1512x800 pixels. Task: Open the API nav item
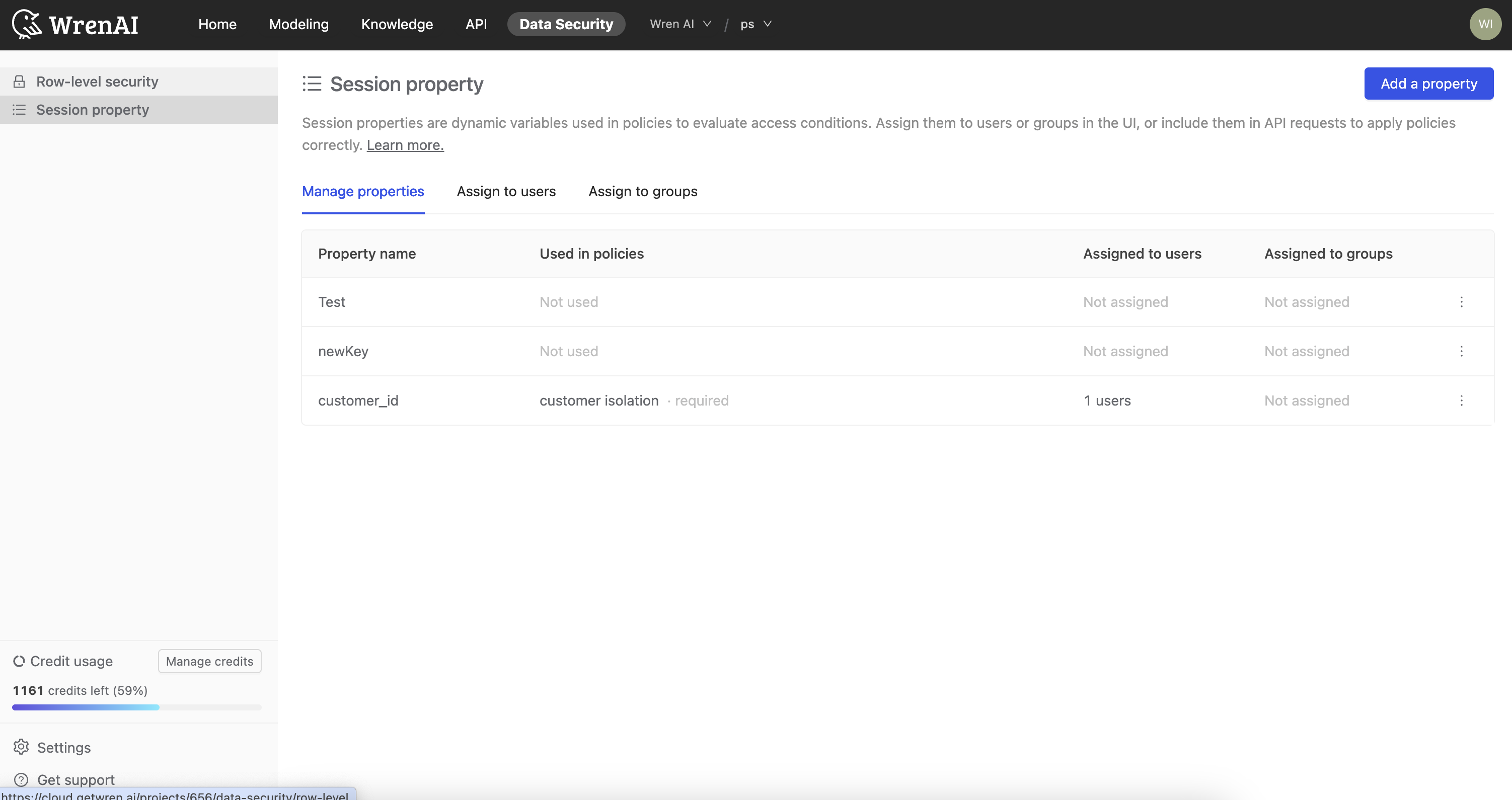tap(476, 24)
